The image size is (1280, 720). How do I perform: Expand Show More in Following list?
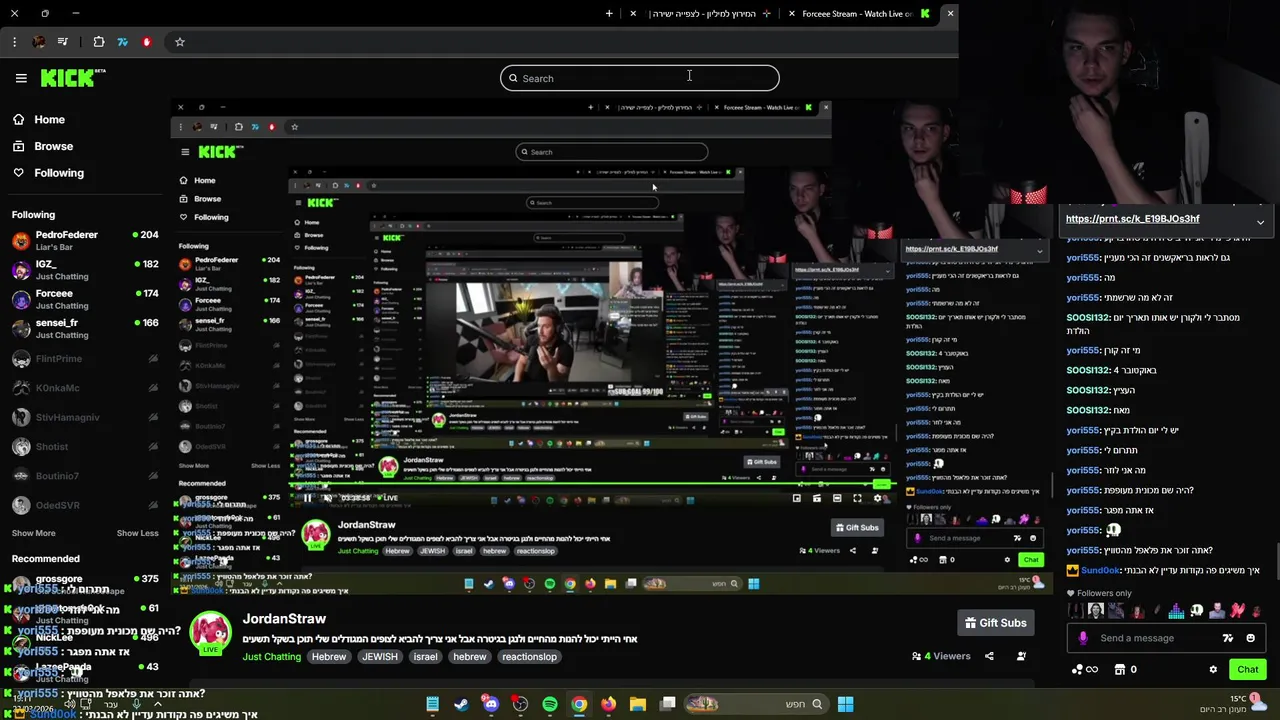(x=33, y=533)
